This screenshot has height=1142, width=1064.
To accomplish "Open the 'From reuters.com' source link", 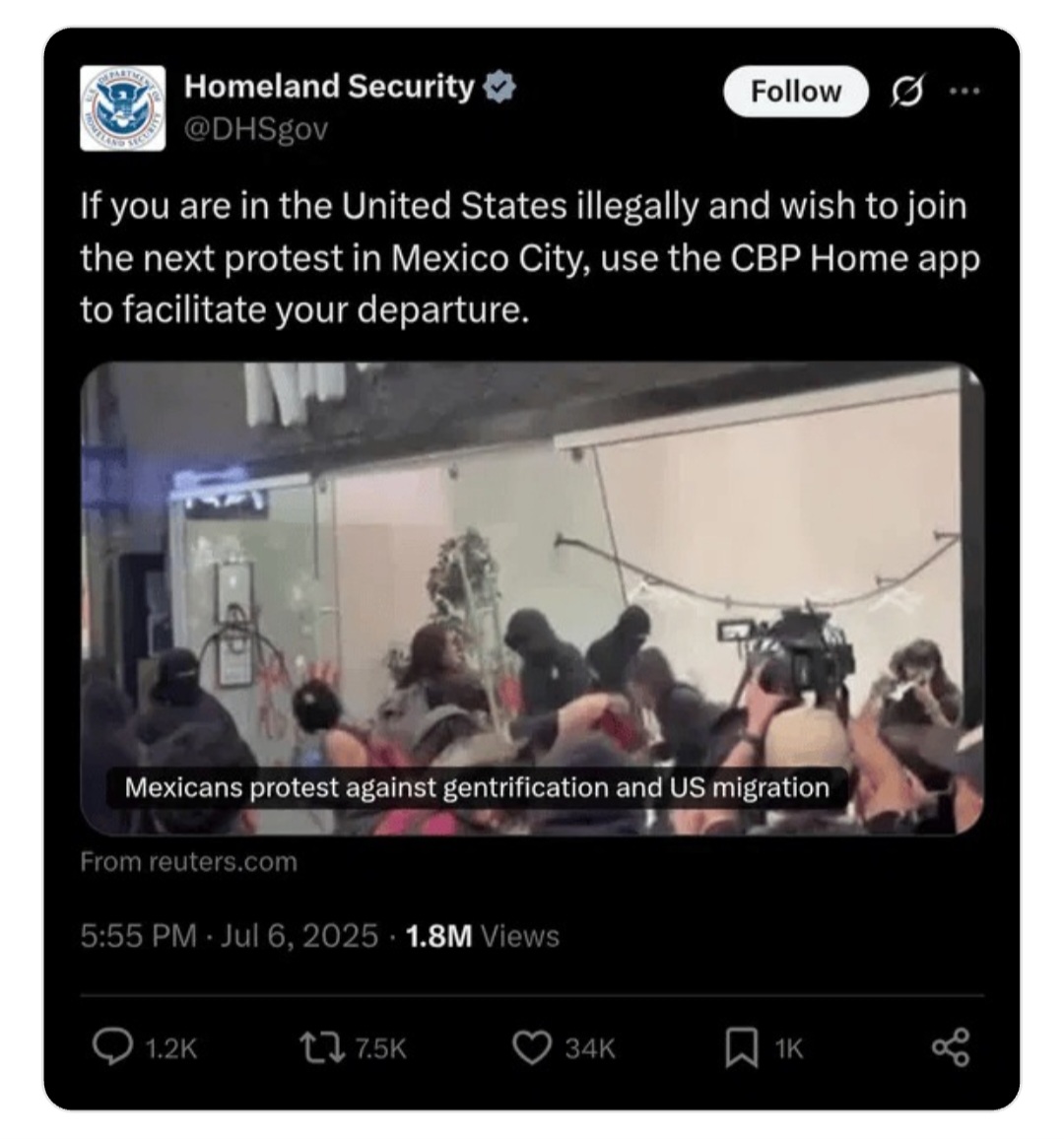I will click(x=188, y=861).
